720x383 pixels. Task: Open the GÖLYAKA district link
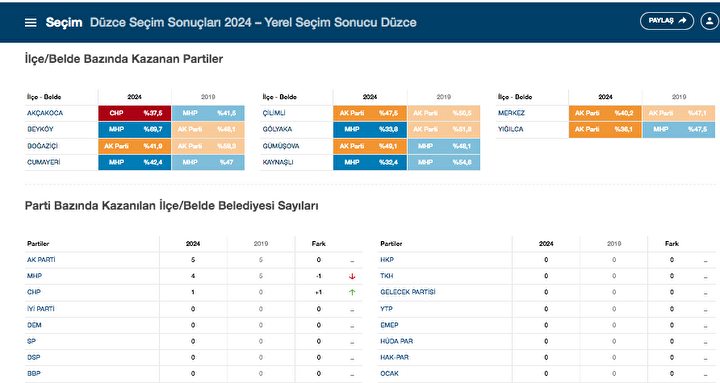coord(277,129)
